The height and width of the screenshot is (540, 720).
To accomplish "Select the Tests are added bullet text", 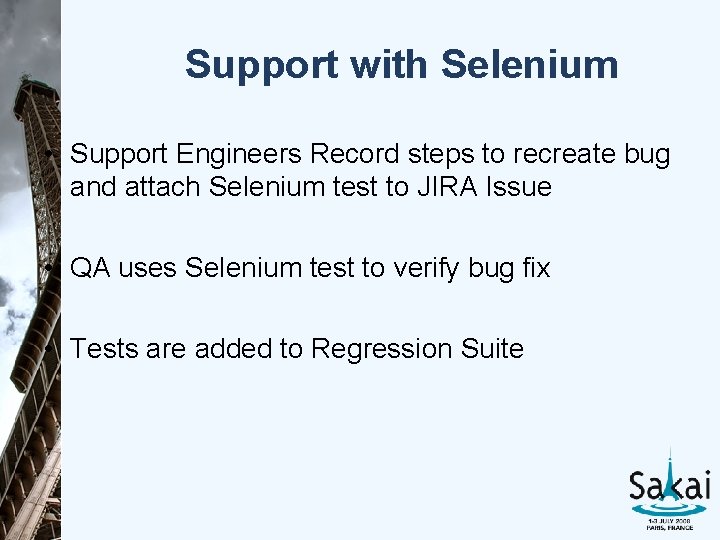I will click(x=297, y=349).
